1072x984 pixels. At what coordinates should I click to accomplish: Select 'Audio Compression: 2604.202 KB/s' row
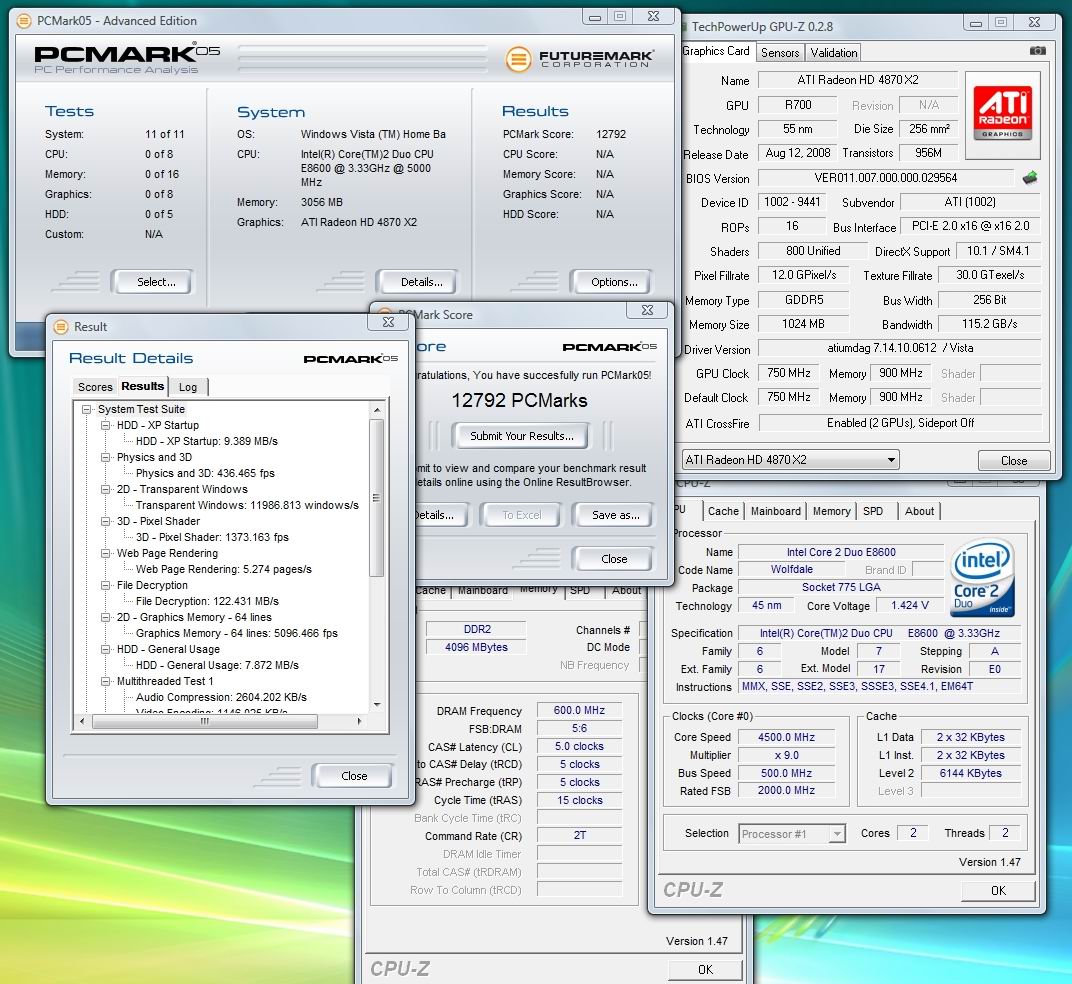tap(221, 697)
